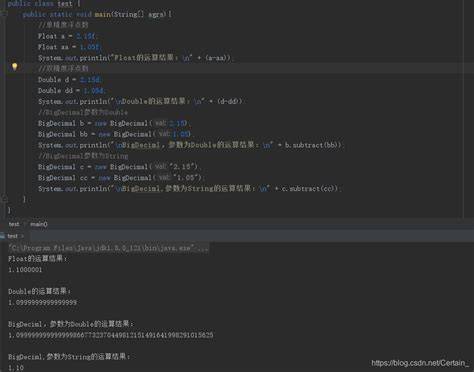Click the println line with (a-aa)
This screenshot has width=474, height=372.
(135, 58)
